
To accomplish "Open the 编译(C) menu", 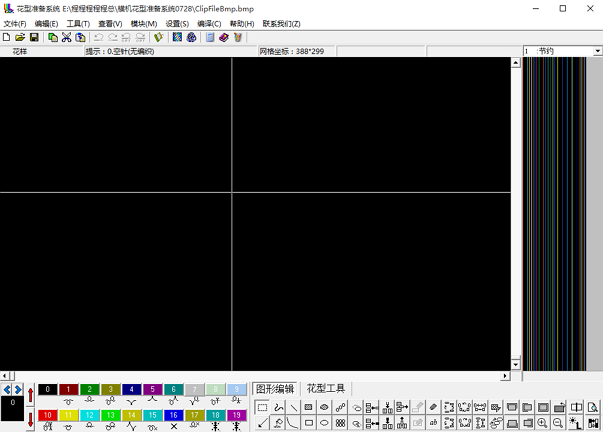I will coord(209,24).
